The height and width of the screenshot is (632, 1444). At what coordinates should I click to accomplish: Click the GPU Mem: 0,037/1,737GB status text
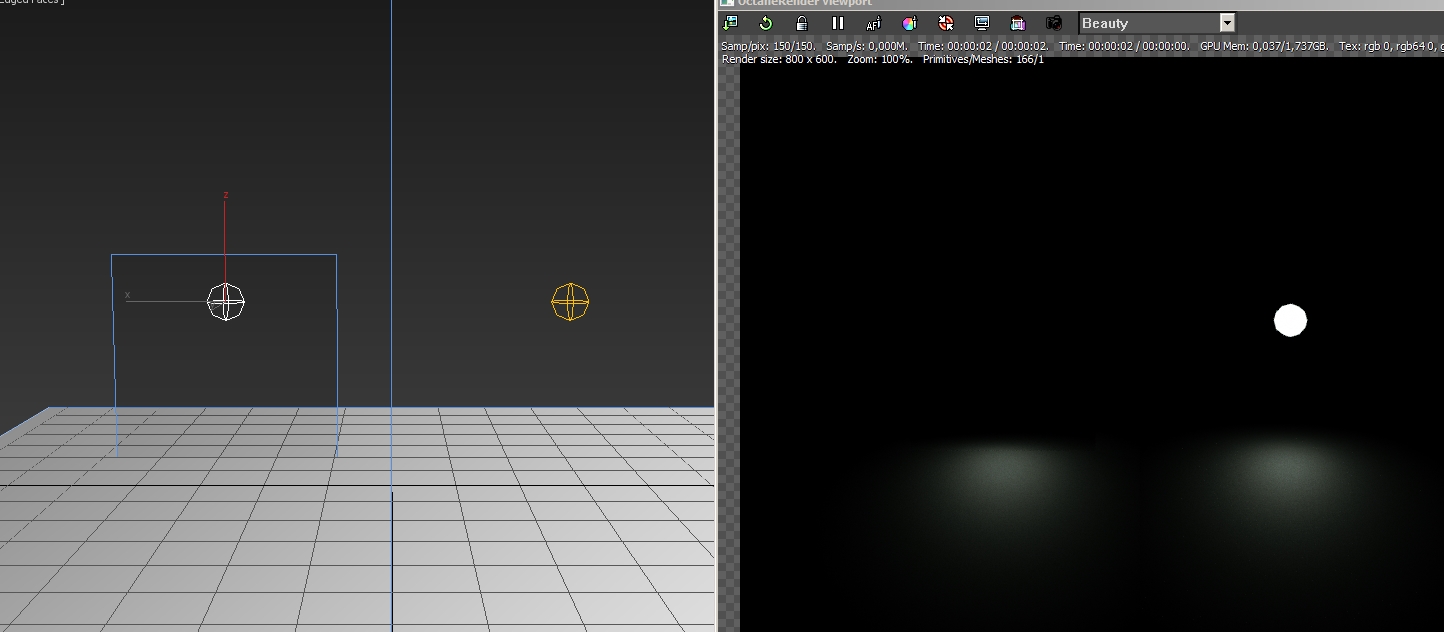1264,46
